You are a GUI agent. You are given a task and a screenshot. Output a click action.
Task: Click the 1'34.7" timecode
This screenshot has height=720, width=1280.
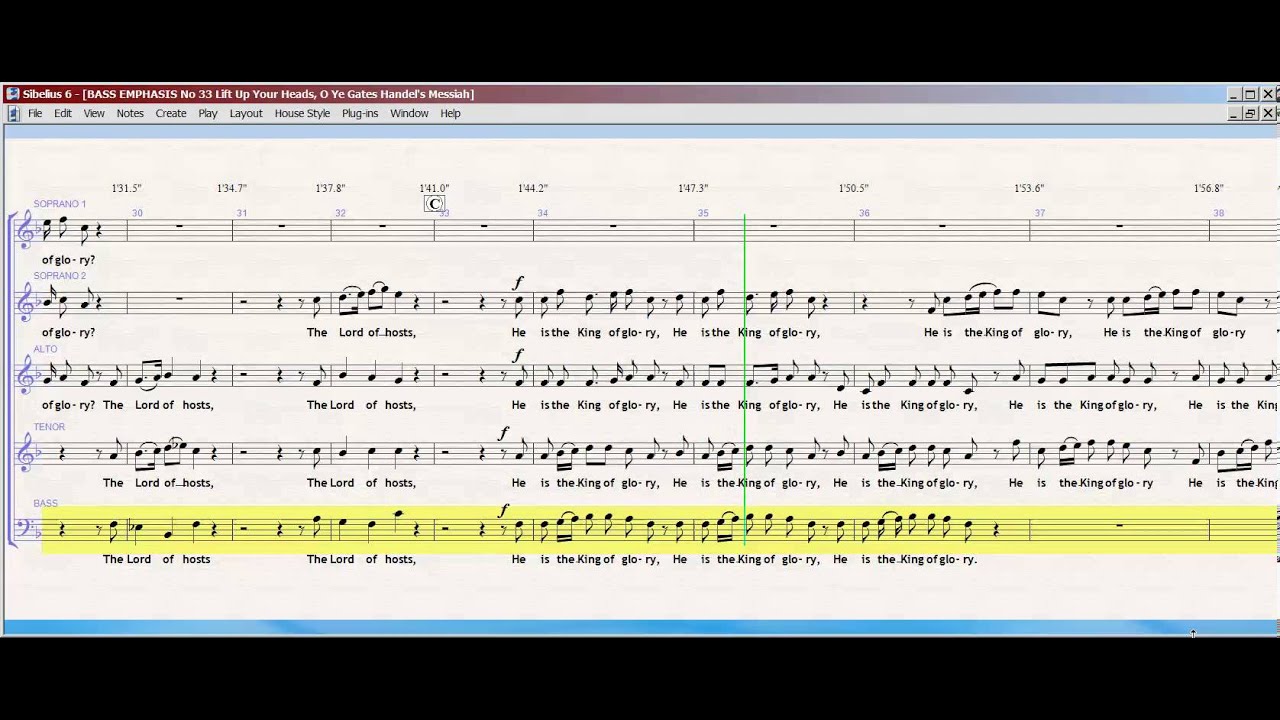[x=231, y=188]
